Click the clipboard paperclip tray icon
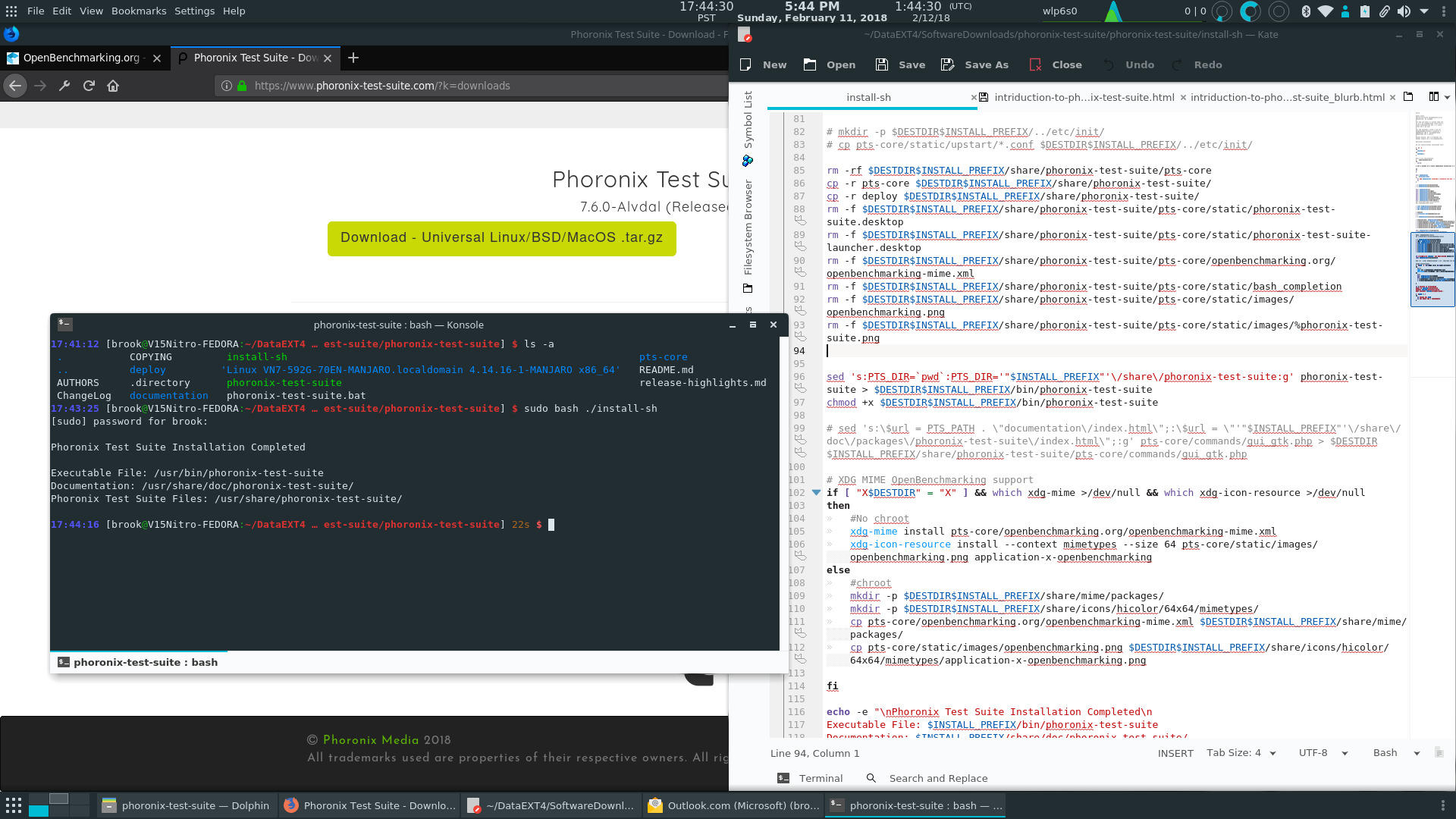The height and width of the screenshot is (819, 1456). click(1384, 11)
